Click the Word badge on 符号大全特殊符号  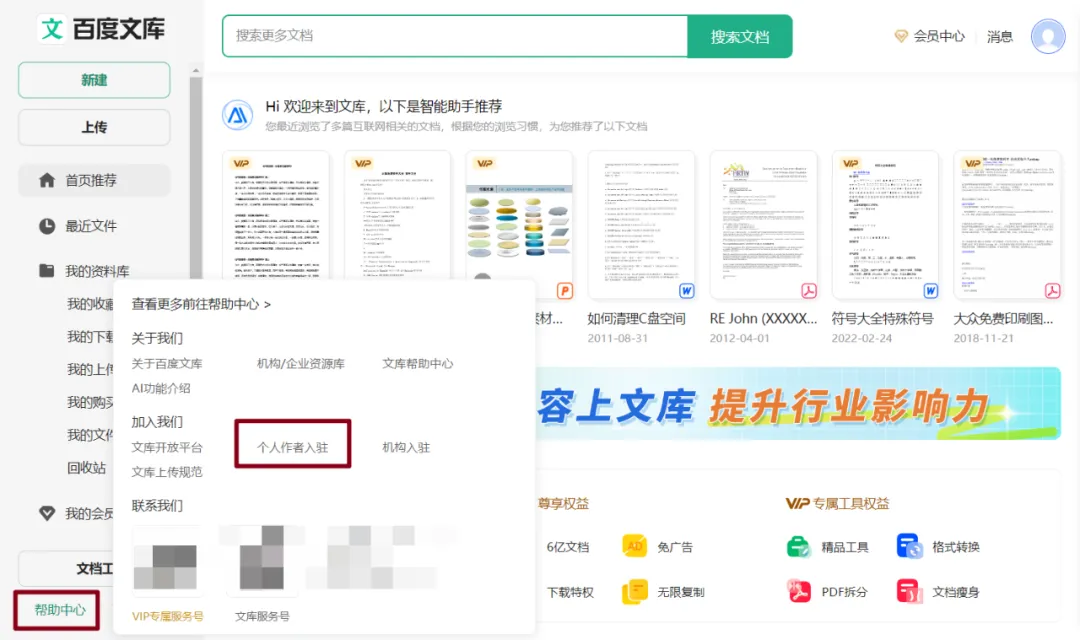(x=931, y=291)
